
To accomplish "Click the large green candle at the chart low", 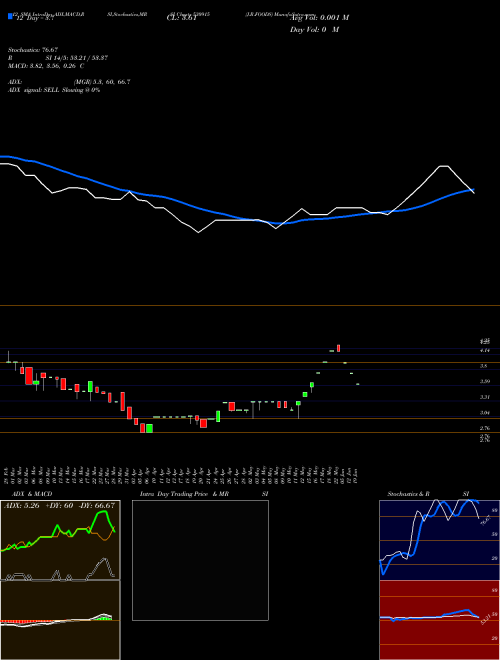I will pos(149,428).
